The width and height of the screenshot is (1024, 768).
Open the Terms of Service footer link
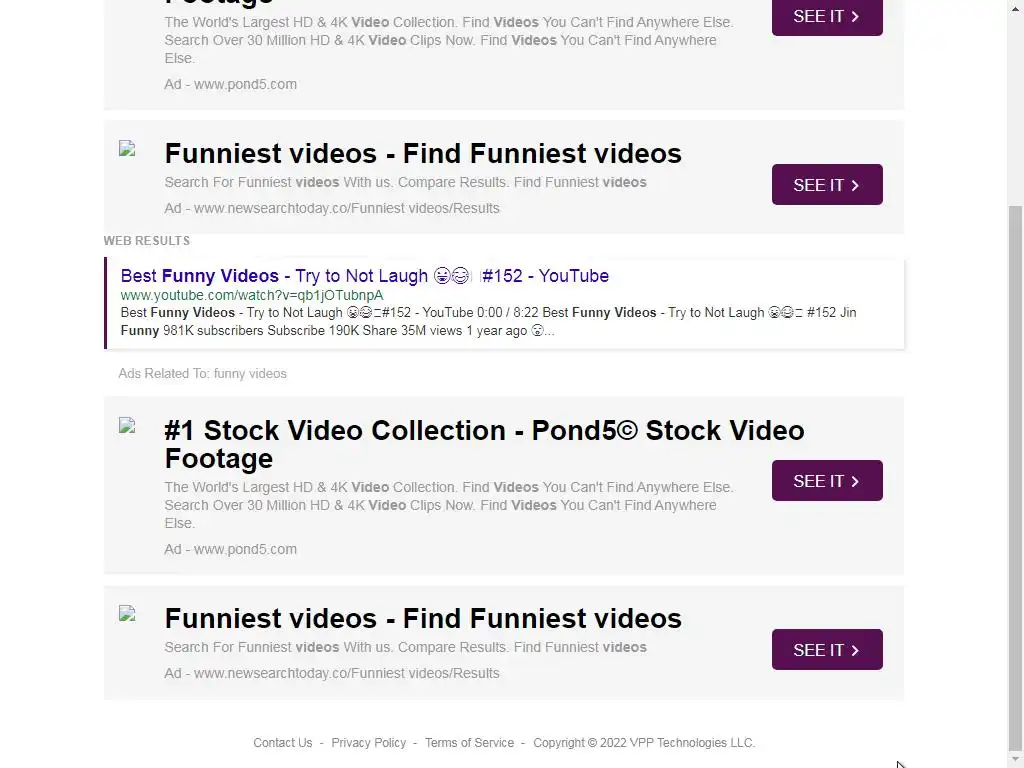(x=470, y=743)
